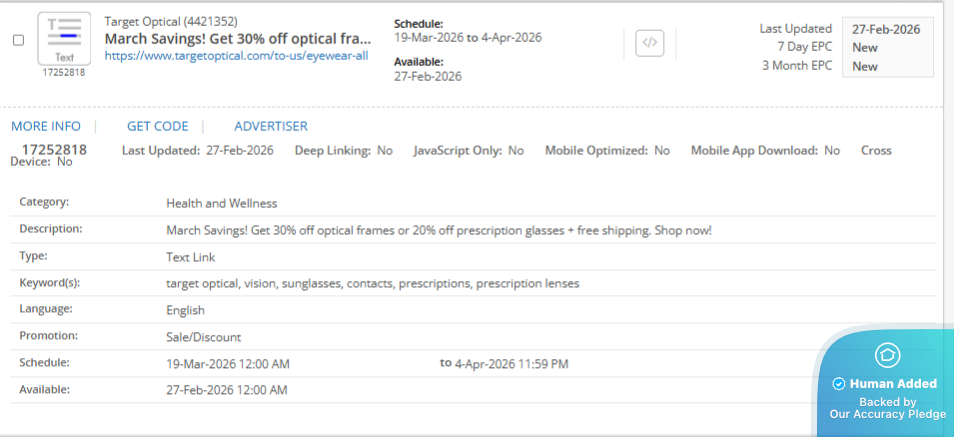Image resolution: width=954 pixels, height=437 pixels.
Task: Click the Accuracy Pledge badge icon
Action: point(887,354)
